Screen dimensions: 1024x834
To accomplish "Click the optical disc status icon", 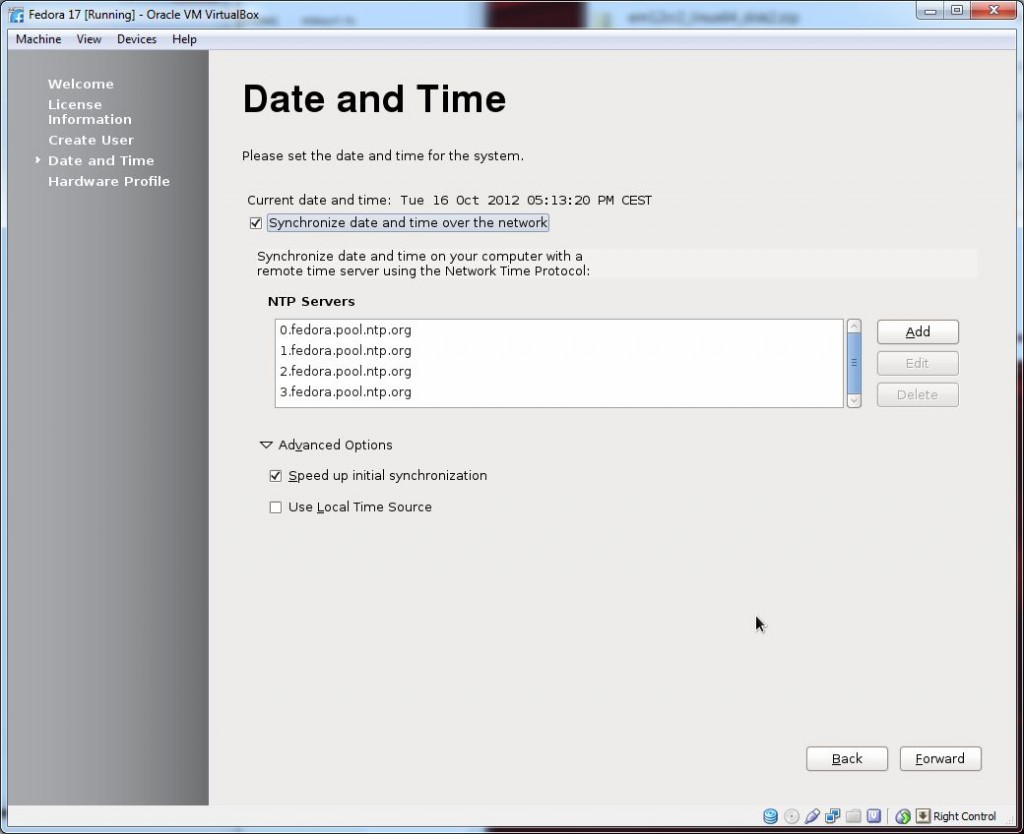I will [x=792, y=816].
